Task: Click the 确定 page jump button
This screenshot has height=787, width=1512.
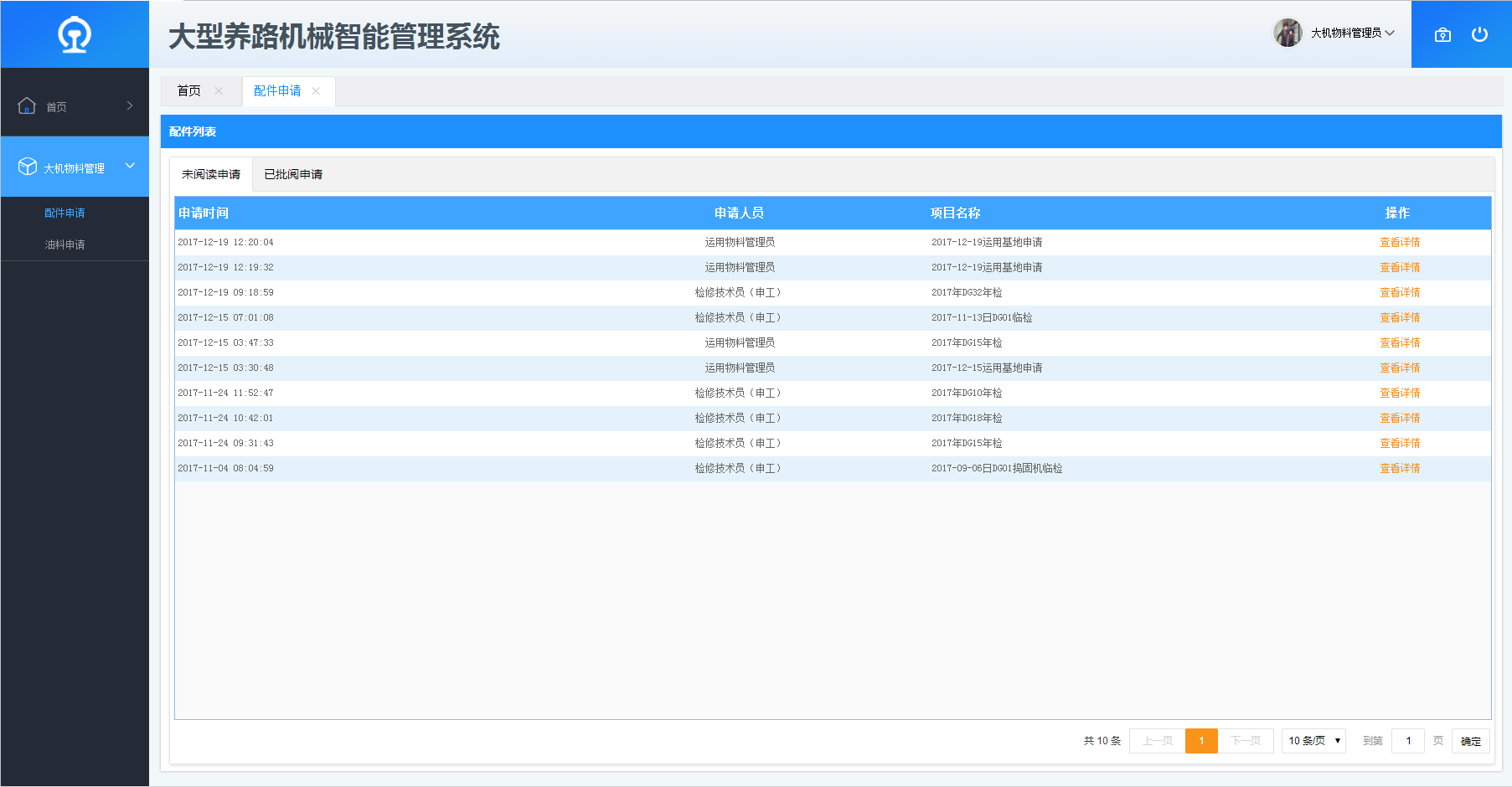Action: point(1470,741)
